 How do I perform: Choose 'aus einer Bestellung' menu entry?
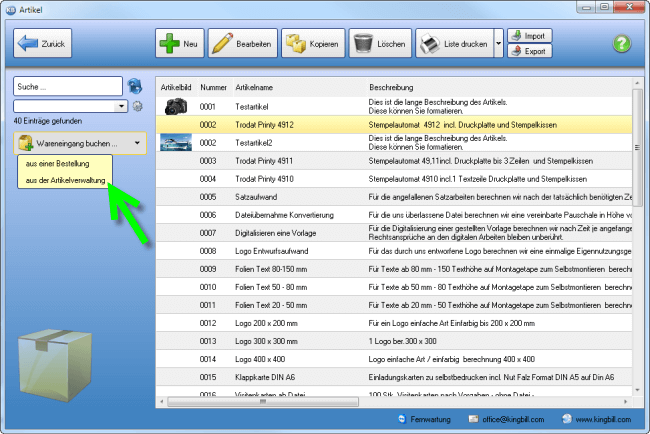58,164
